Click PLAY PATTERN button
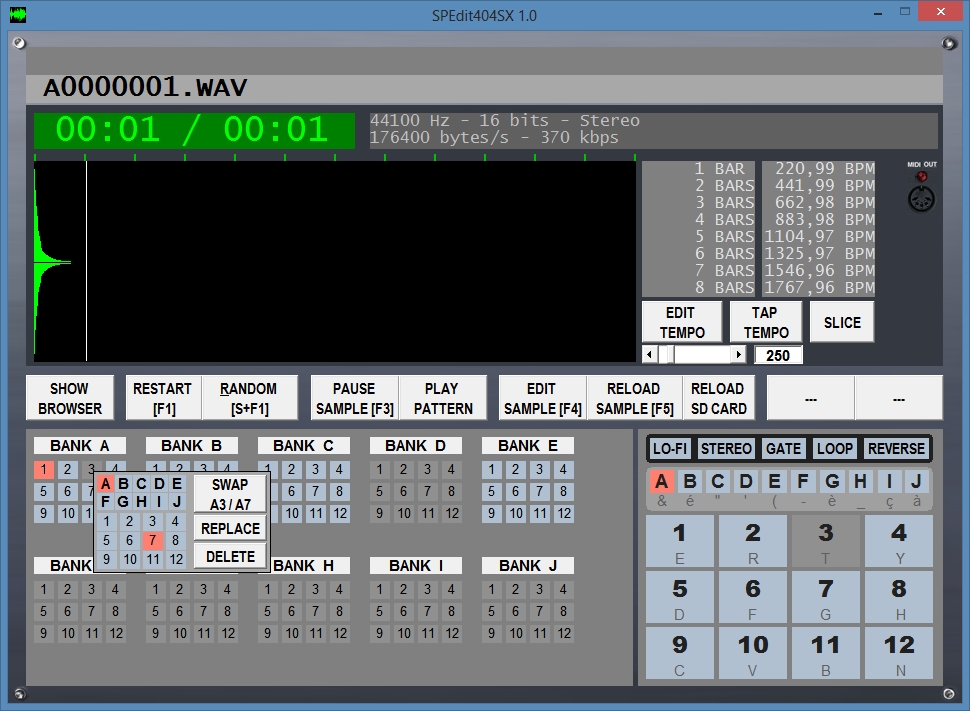The height and width of the screenshot is (711, 970). [x=443, y=399]
